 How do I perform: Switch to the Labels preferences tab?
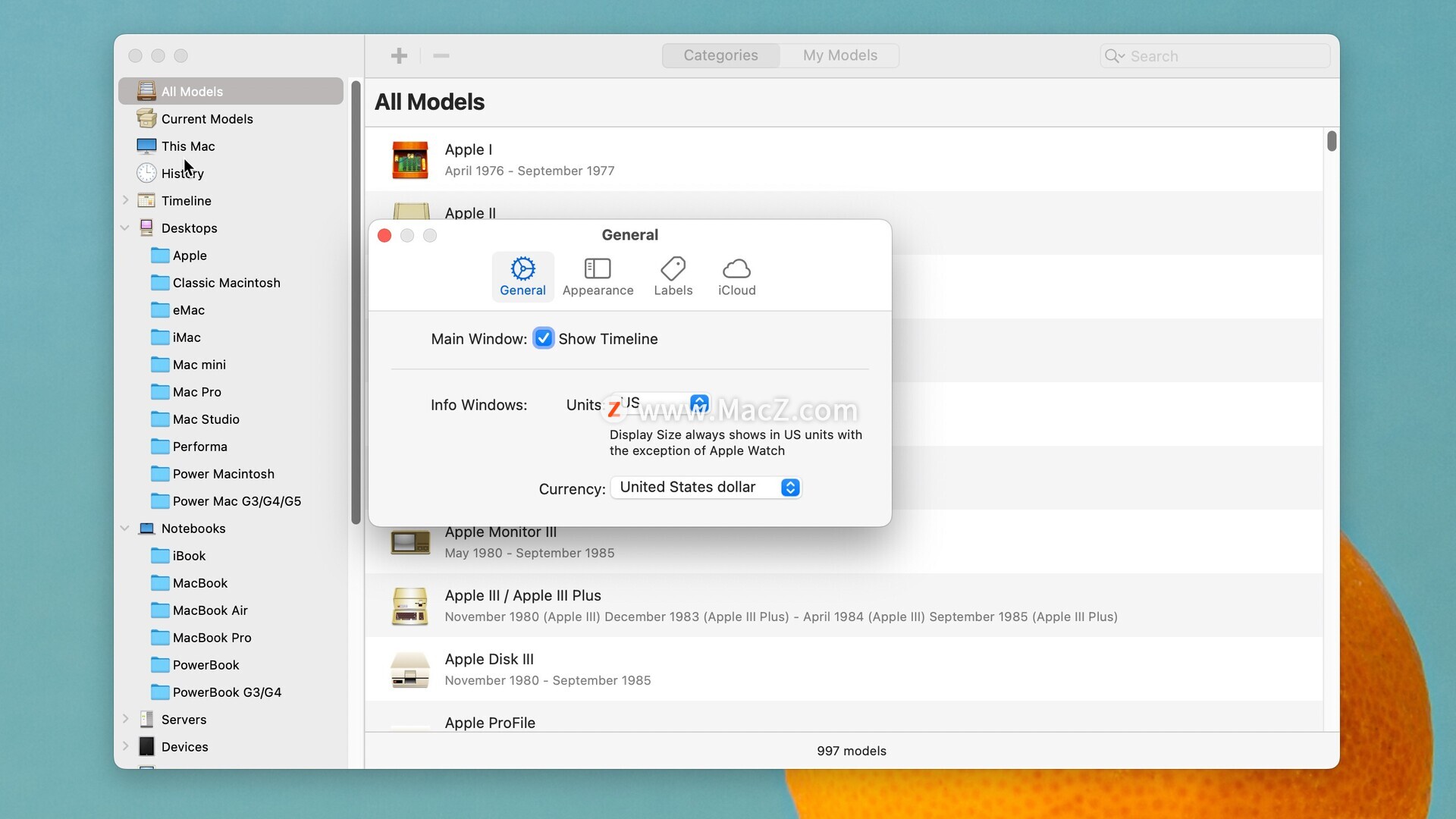[673, 277]
